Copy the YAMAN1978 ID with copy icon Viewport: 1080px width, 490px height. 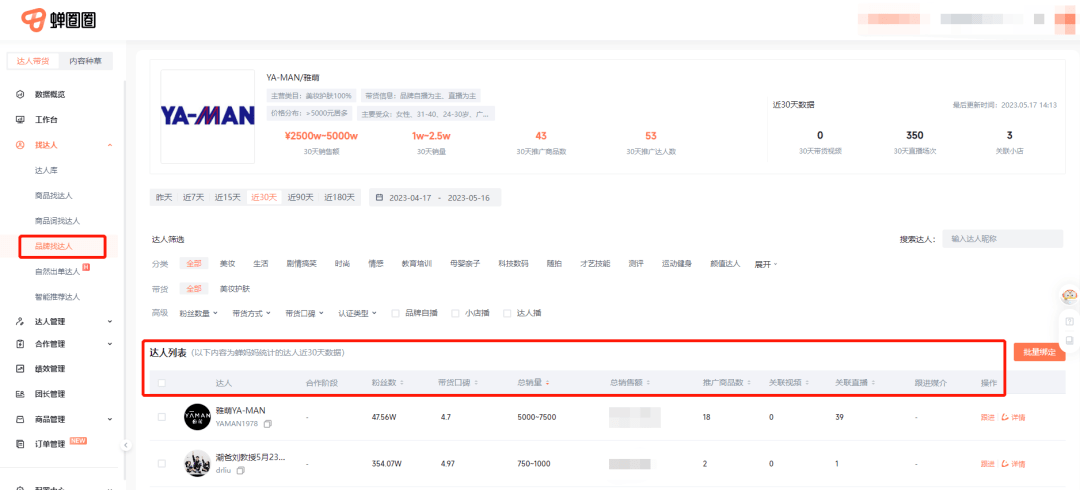(x=268, y=424)
